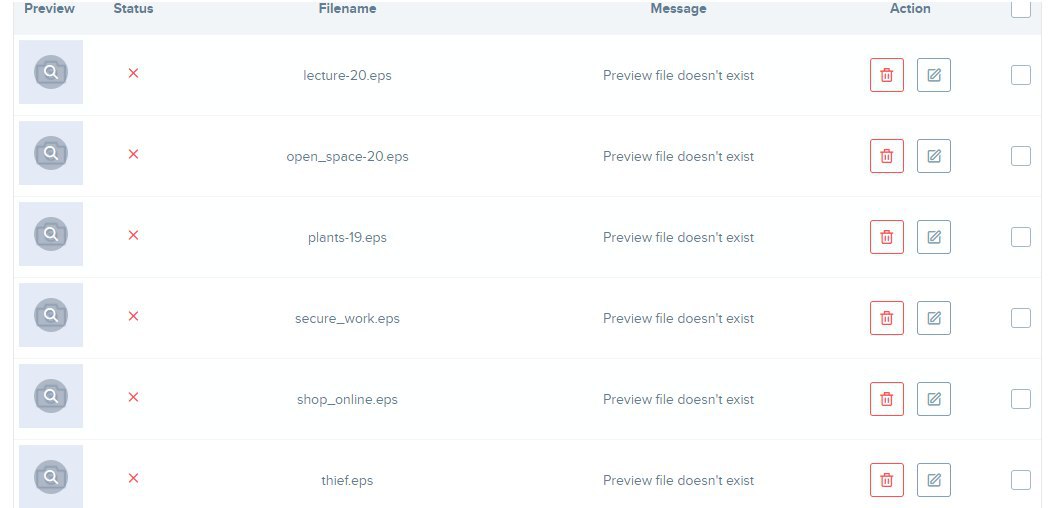Edit the lecture-20.eps entry
The height and width of the screenshot is (508, 1060).
point(934,75)
